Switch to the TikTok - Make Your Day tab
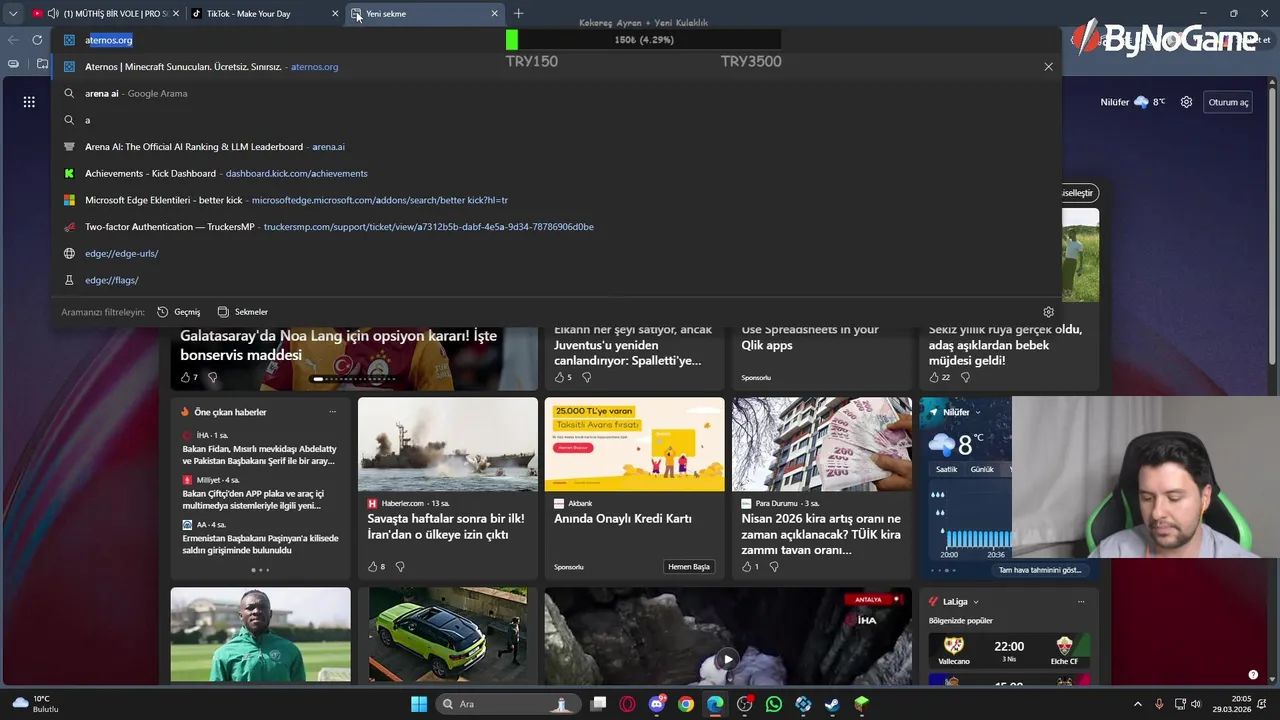This screenshot has height=720, width=1280. coord(265,14)
